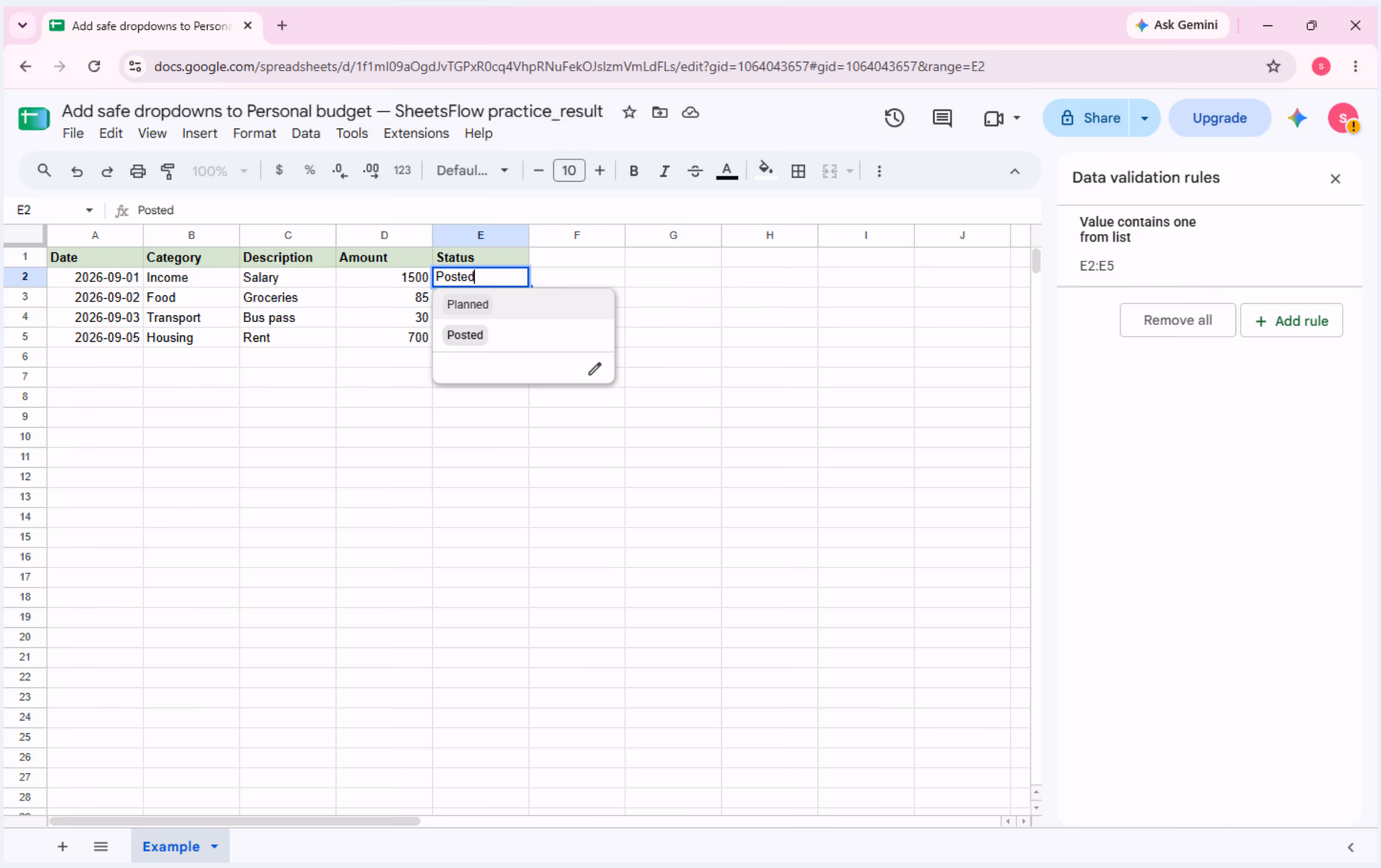Open version history clock icon
Image resolution: width=1381 pixels, height=868 pixels.
[x=895, y=118]
